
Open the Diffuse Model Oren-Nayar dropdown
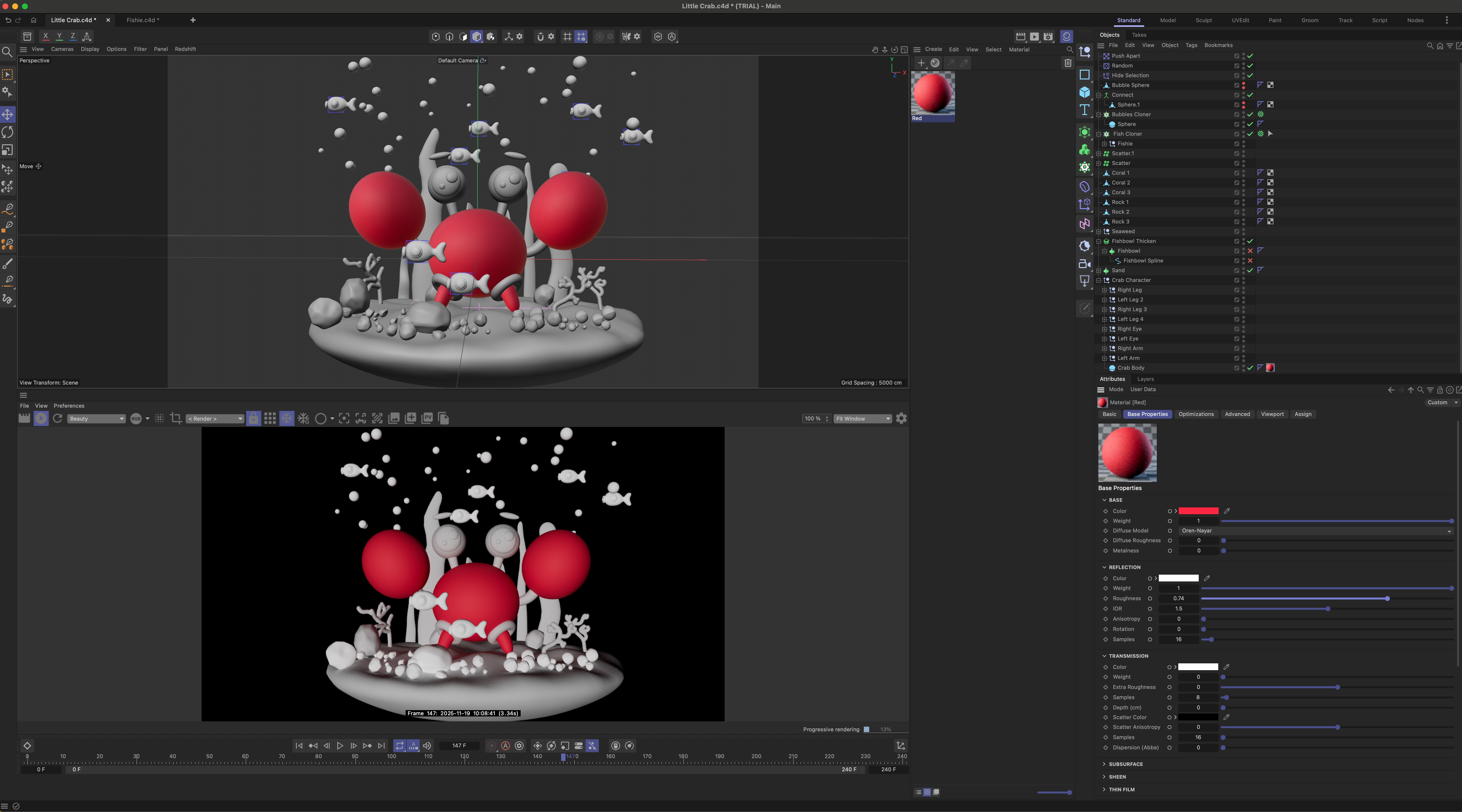1316,531
